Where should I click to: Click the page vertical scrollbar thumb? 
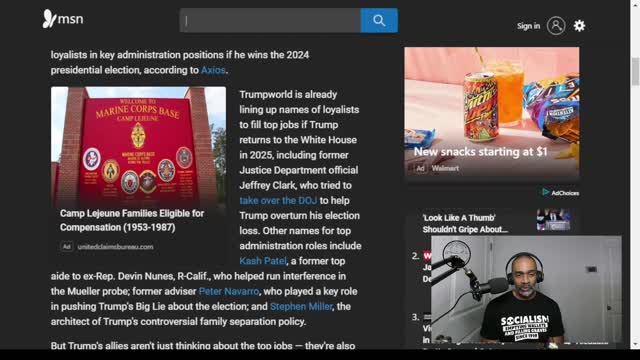click(635, 72)
